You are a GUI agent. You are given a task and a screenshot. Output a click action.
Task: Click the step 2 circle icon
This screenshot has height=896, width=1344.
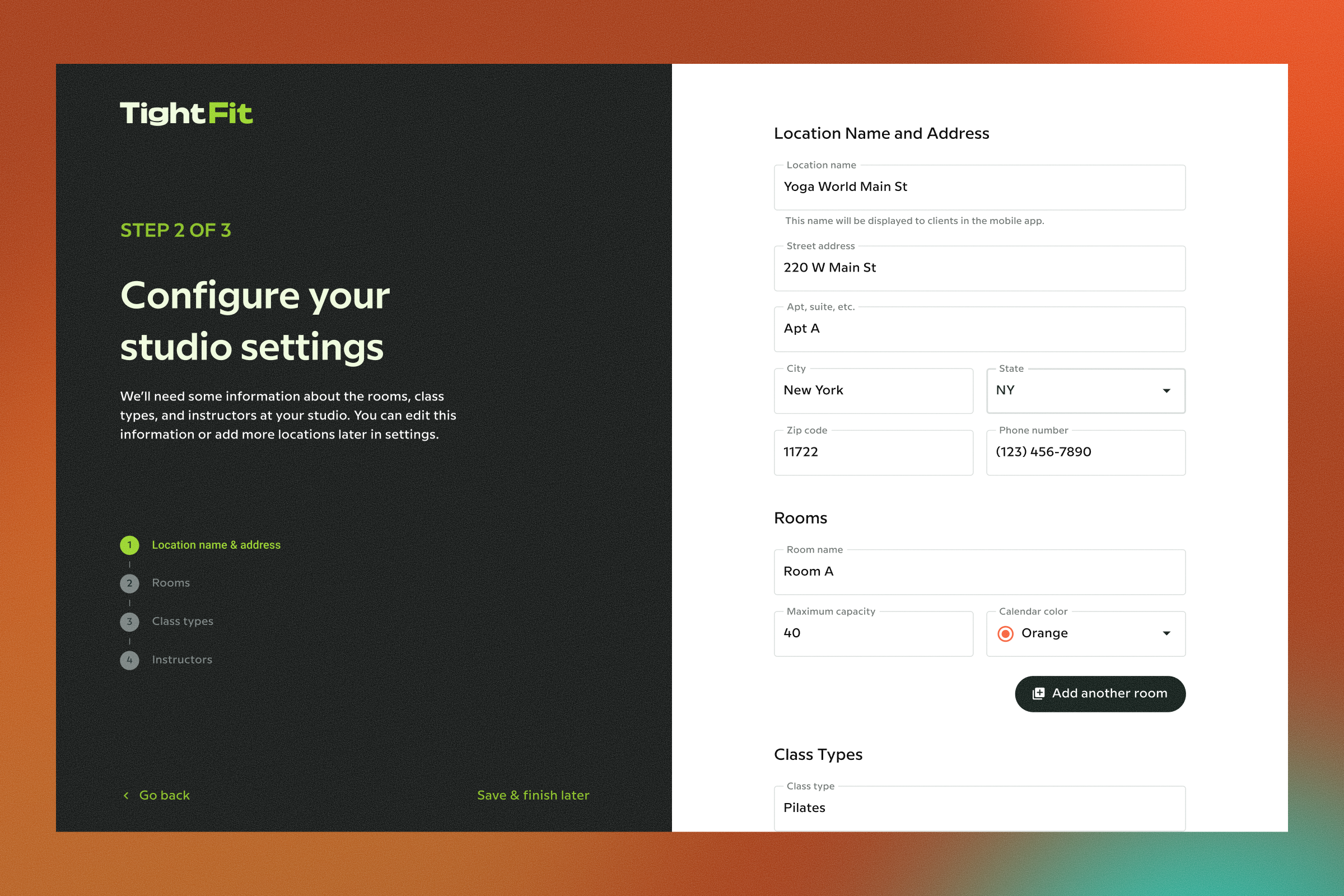tap(130, 584)
